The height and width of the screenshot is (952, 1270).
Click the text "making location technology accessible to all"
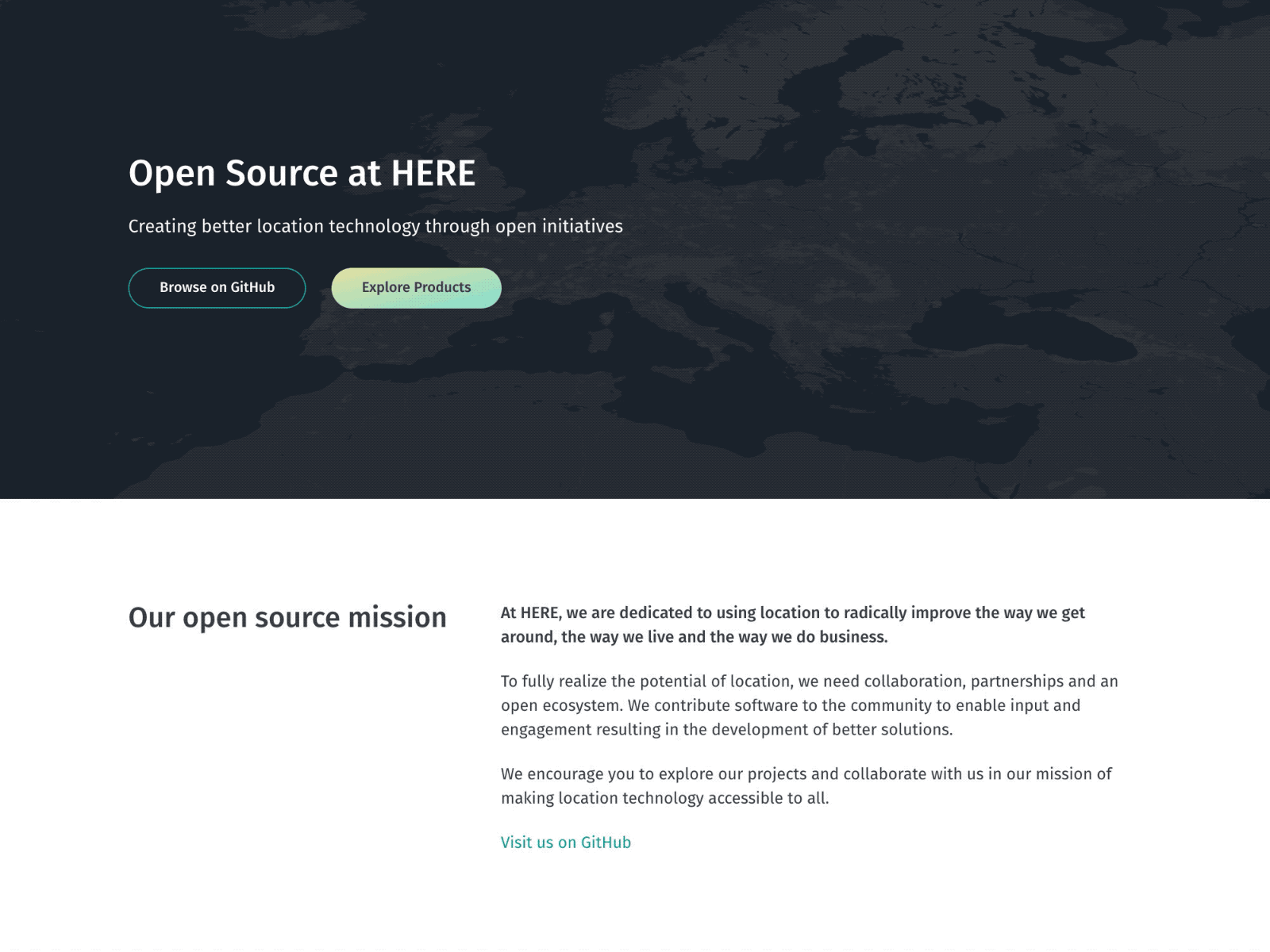(x=664, y=798)
